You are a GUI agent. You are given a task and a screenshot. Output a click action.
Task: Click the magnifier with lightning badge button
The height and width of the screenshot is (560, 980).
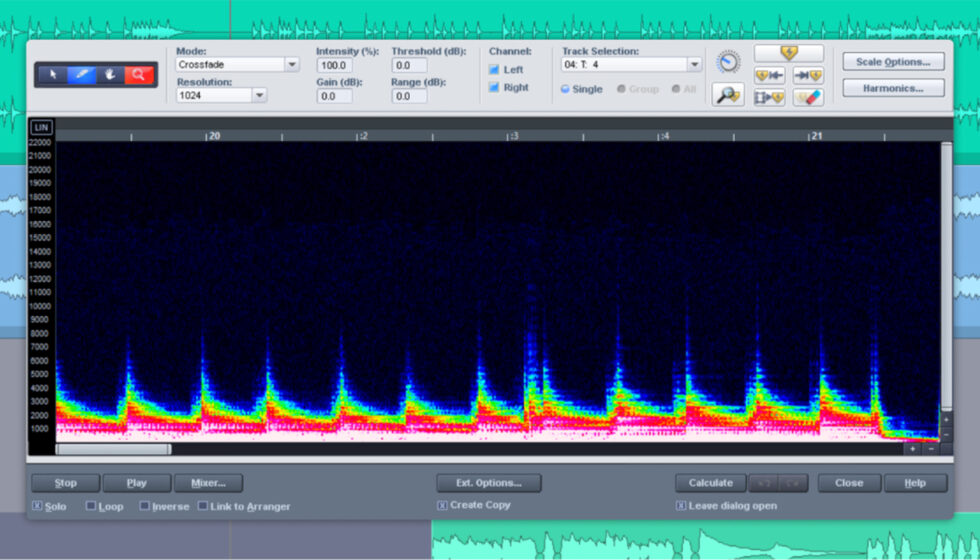[x=728, y=94]
